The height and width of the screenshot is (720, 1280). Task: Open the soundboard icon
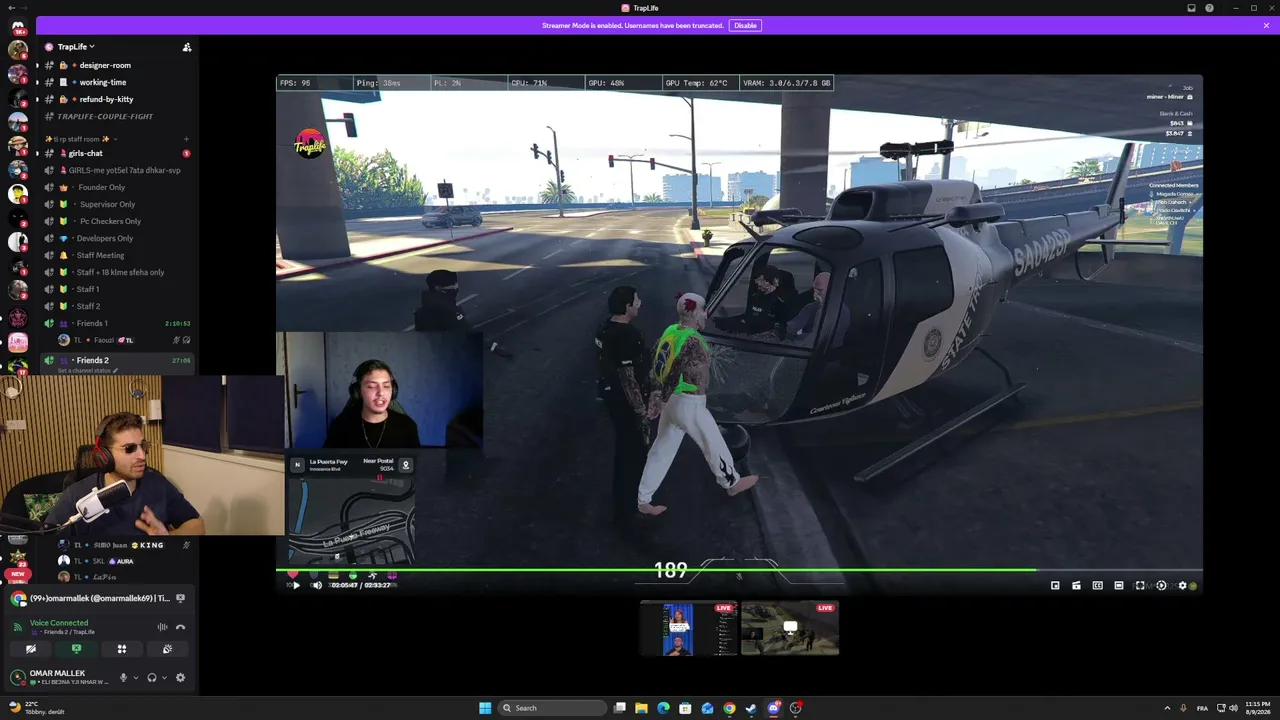tap(167, 649)
